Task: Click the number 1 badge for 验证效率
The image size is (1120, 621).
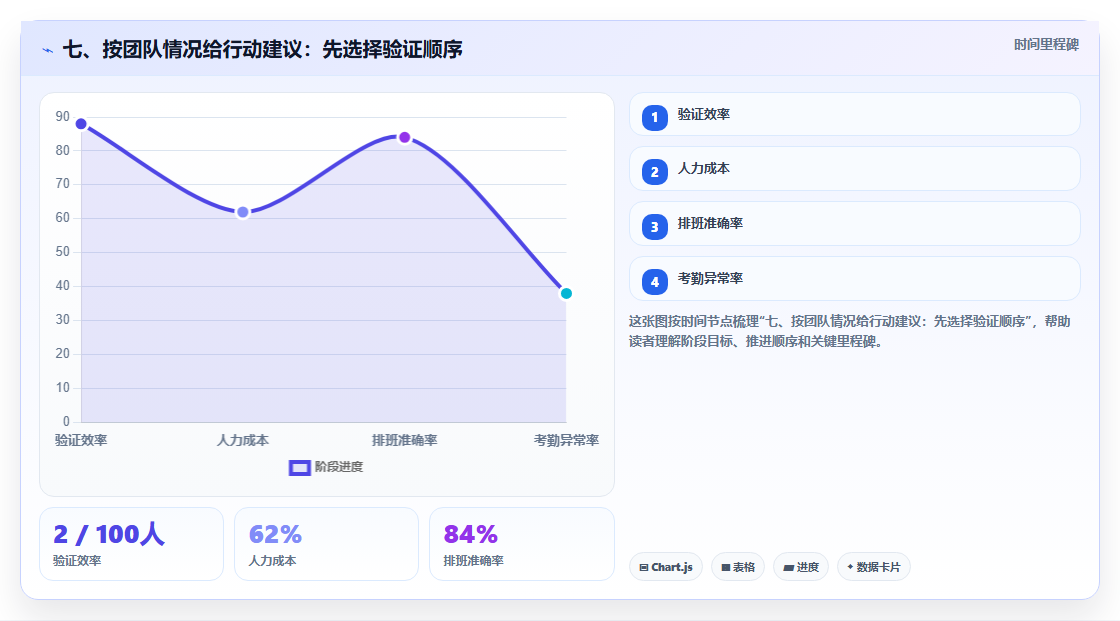Action: tap(654, 118)
